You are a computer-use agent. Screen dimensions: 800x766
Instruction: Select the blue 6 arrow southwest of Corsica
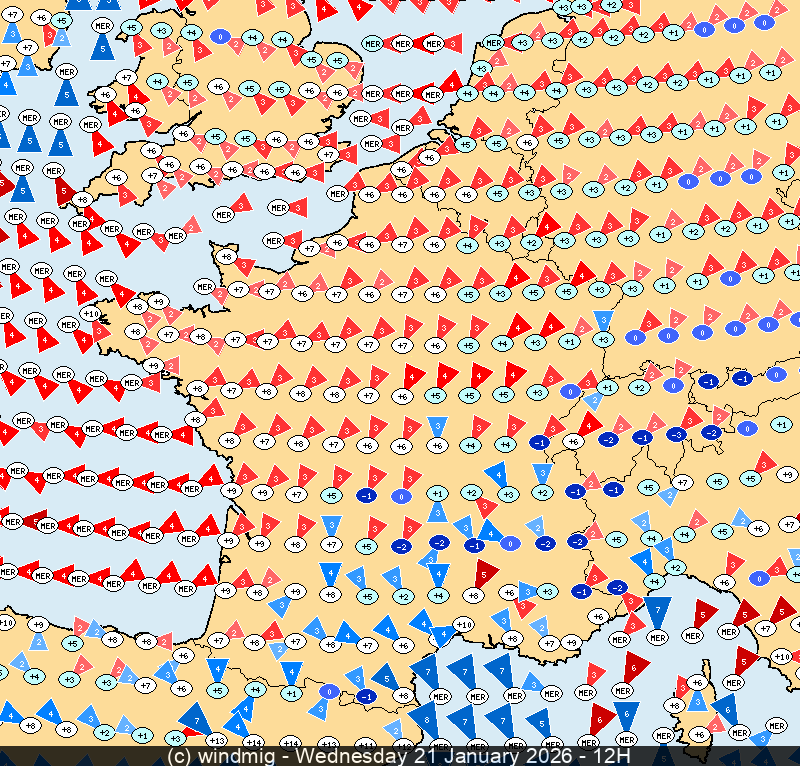(627, 715)
